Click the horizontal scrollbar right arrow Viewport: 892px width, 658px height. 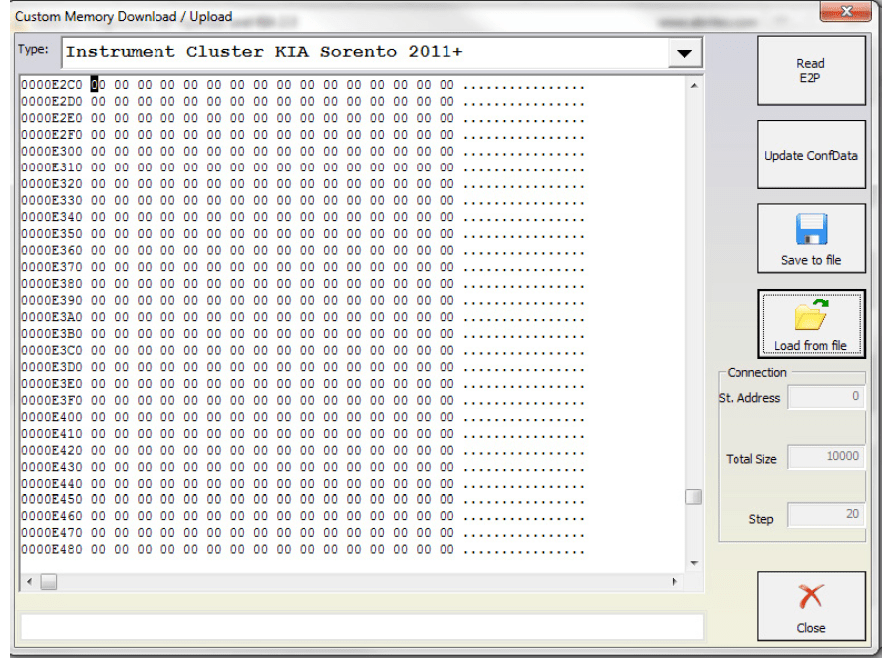675,581
